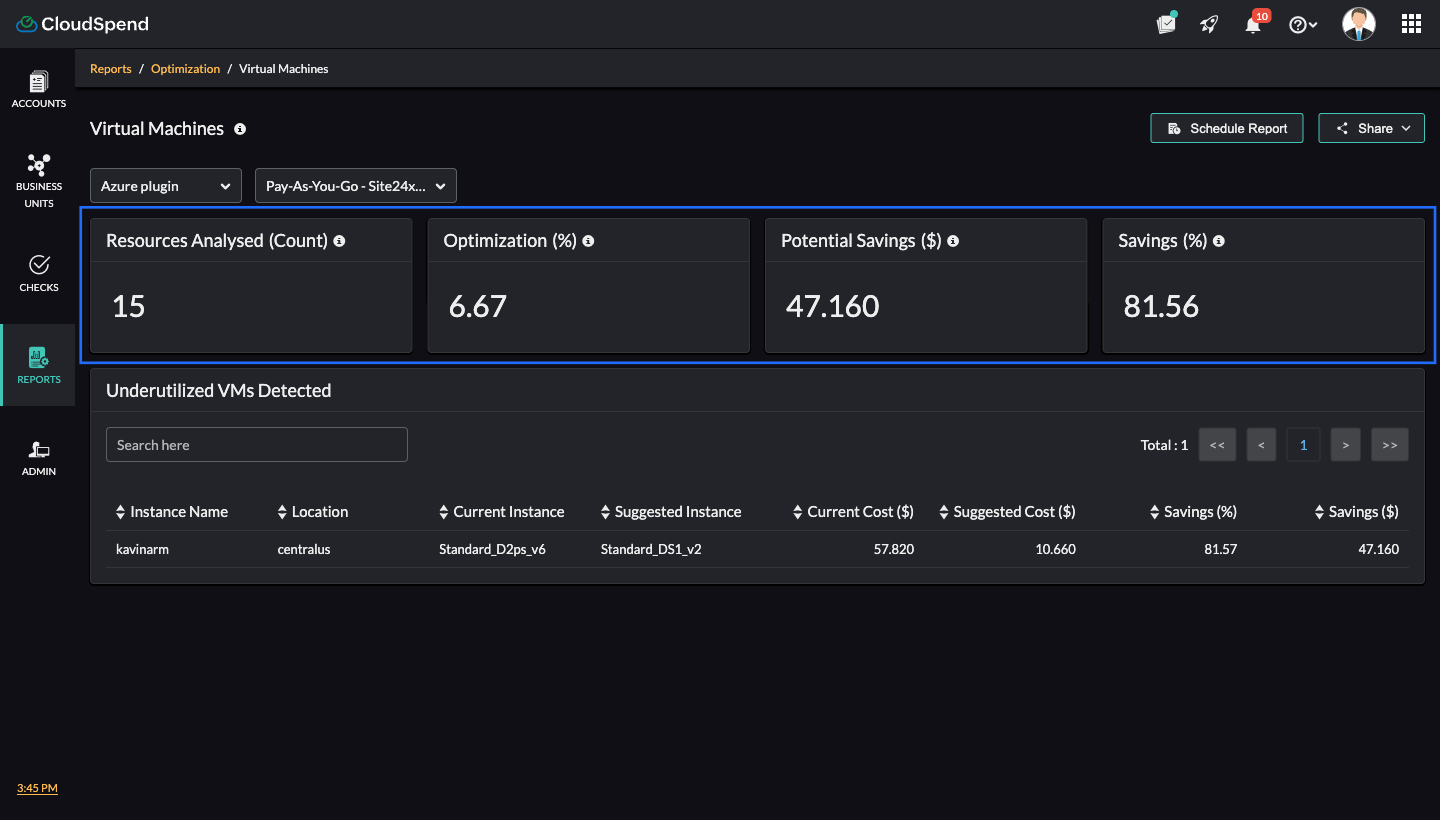Open the Resources Analysed info tooltip

[x=339, y=241]
